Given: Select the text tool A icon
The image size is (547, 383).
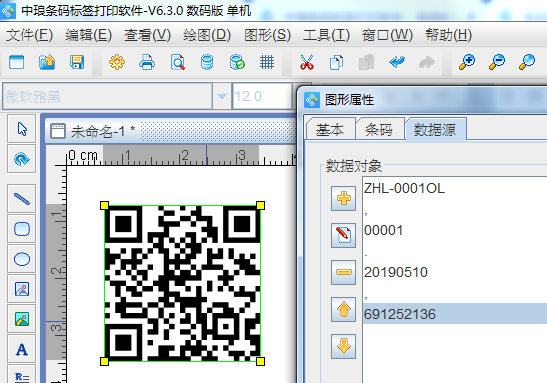Looking at the screenshot, I should click(x=22, y=349).
